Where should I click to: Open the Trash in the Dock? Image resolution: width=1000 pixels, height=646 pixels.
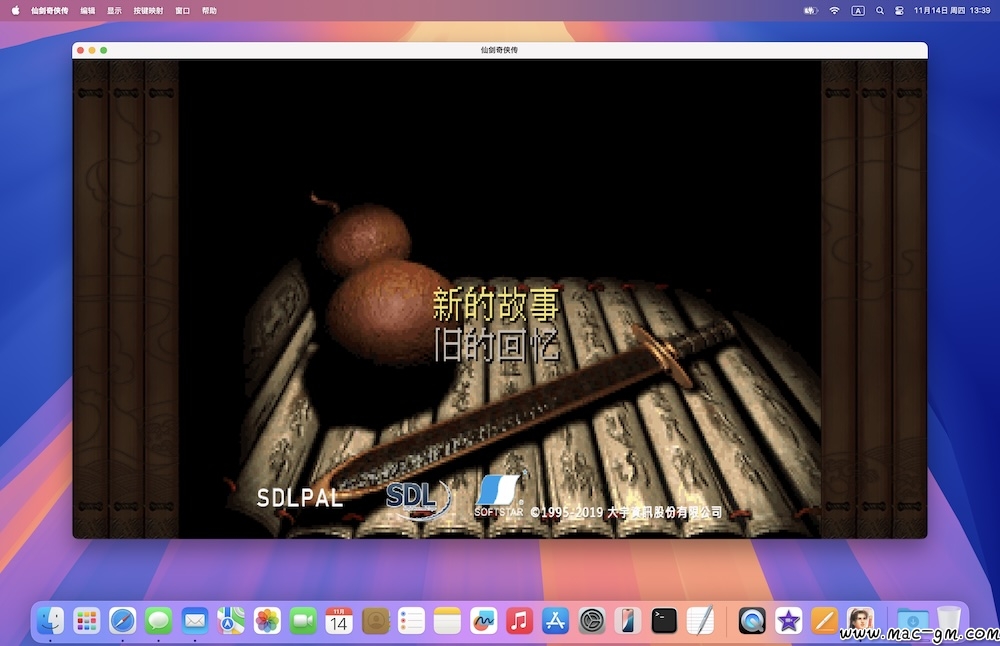949,620
